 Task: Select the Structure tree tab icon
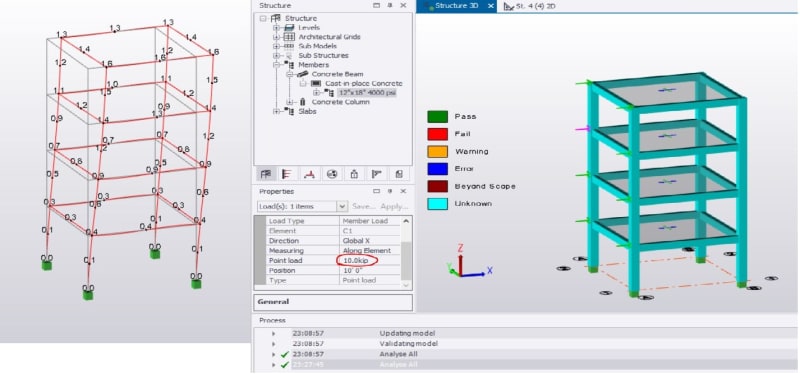[265, 174]
